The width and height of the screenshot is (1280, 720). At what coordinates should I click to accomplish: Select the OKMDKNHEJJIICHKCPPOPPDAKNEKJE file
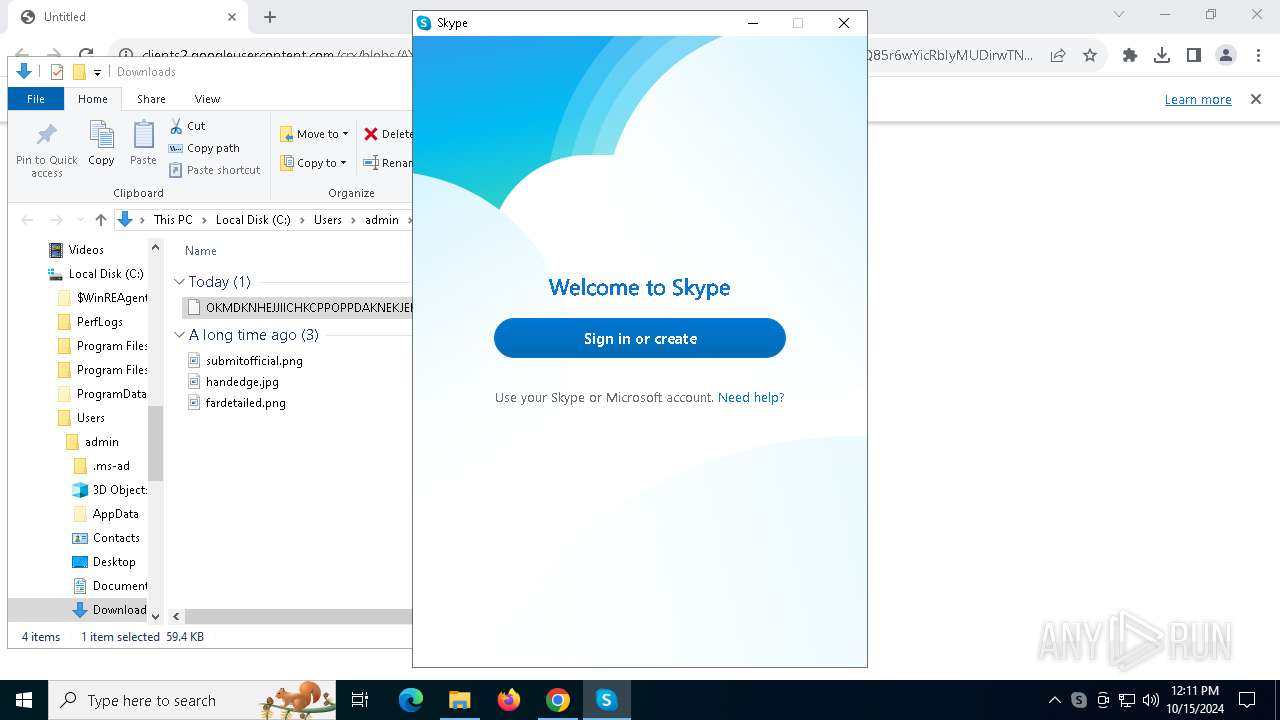298,308
